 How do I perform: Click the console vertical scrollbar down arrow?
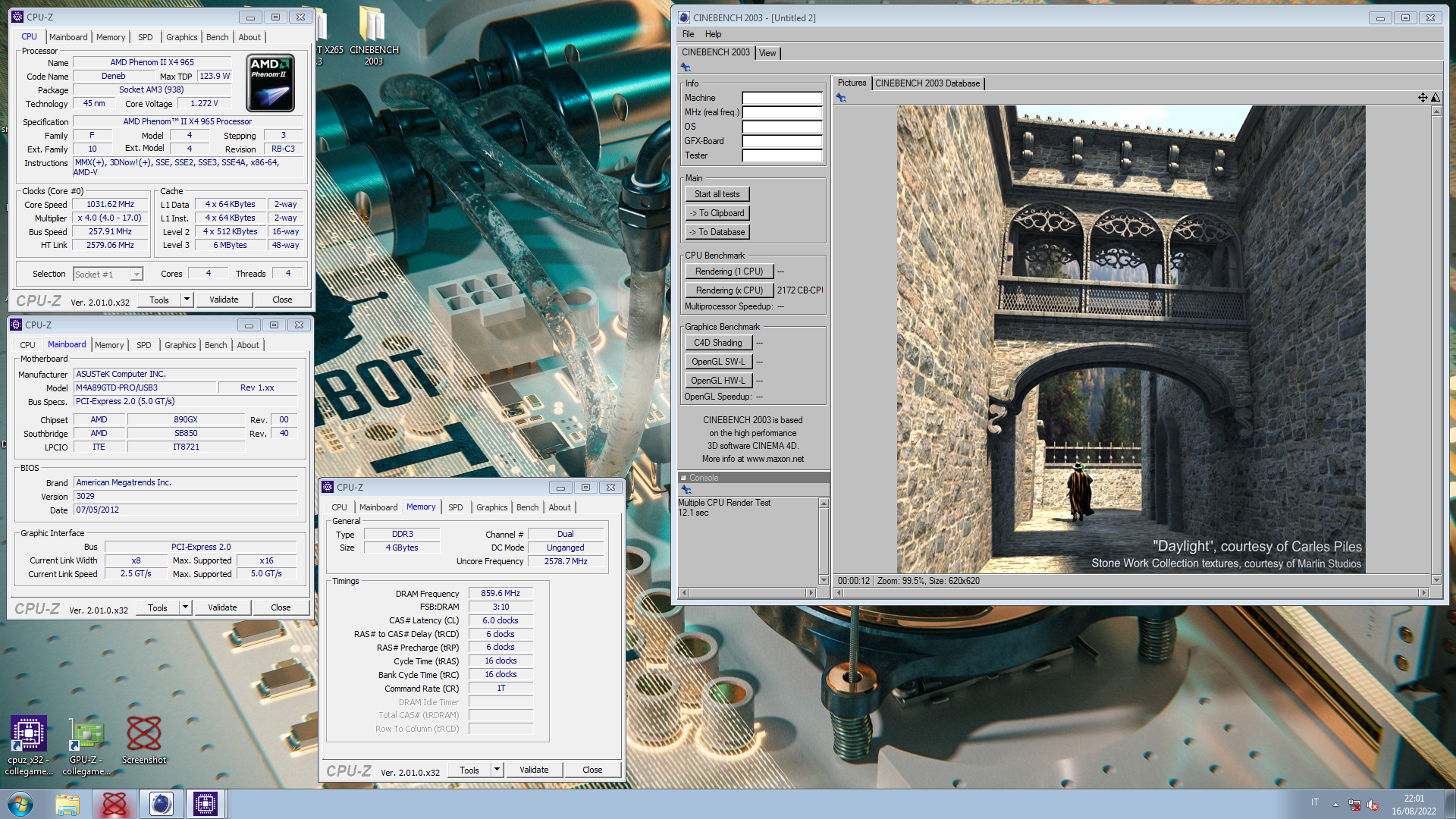[x=824, y=580]
